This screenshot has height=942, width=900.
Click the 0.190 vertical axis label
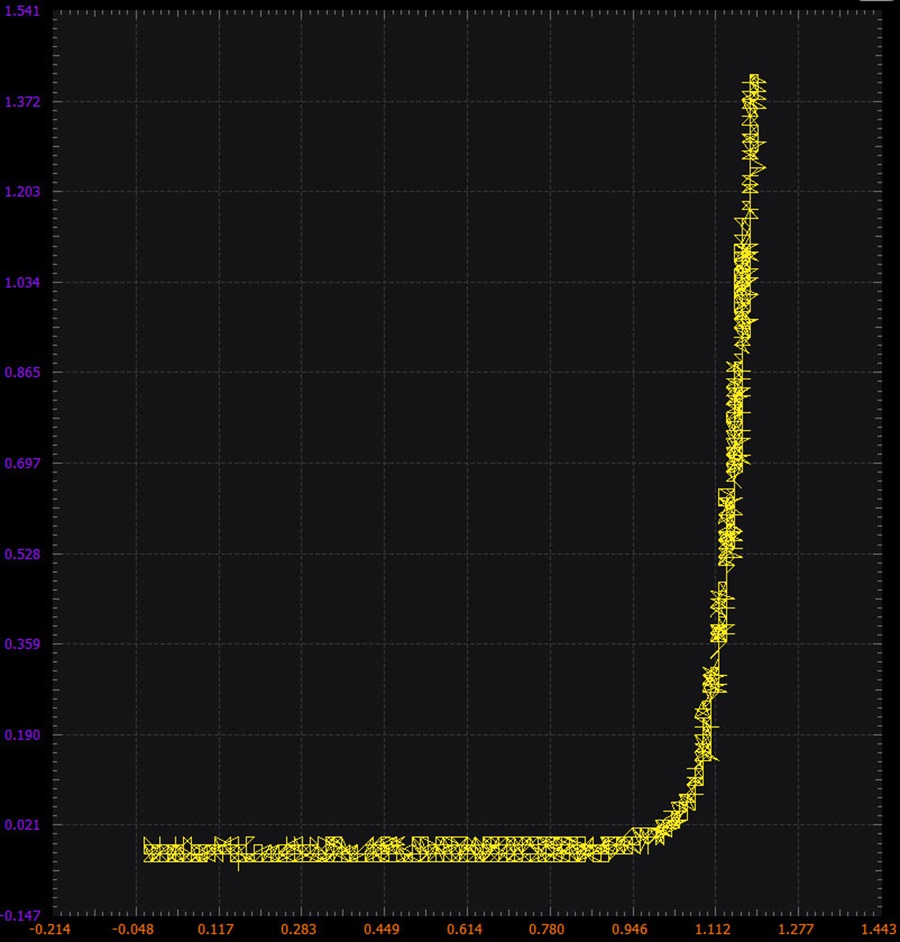[22, 735]
